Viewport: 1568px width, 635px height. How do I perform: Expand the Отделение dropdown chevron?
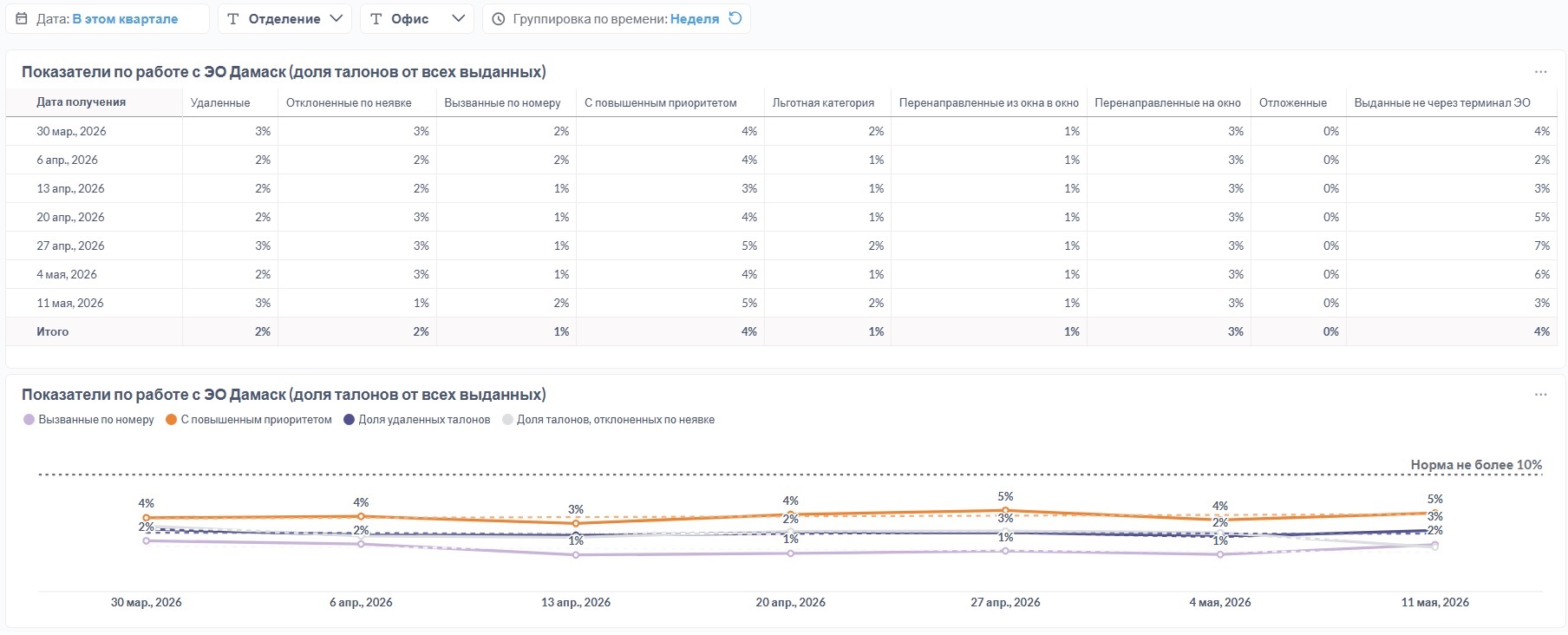[x=336, y=18]
